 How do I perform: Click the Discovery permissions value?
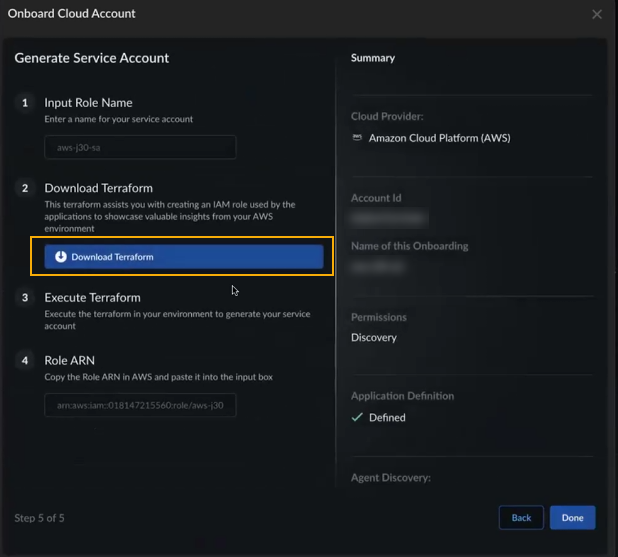374,338
